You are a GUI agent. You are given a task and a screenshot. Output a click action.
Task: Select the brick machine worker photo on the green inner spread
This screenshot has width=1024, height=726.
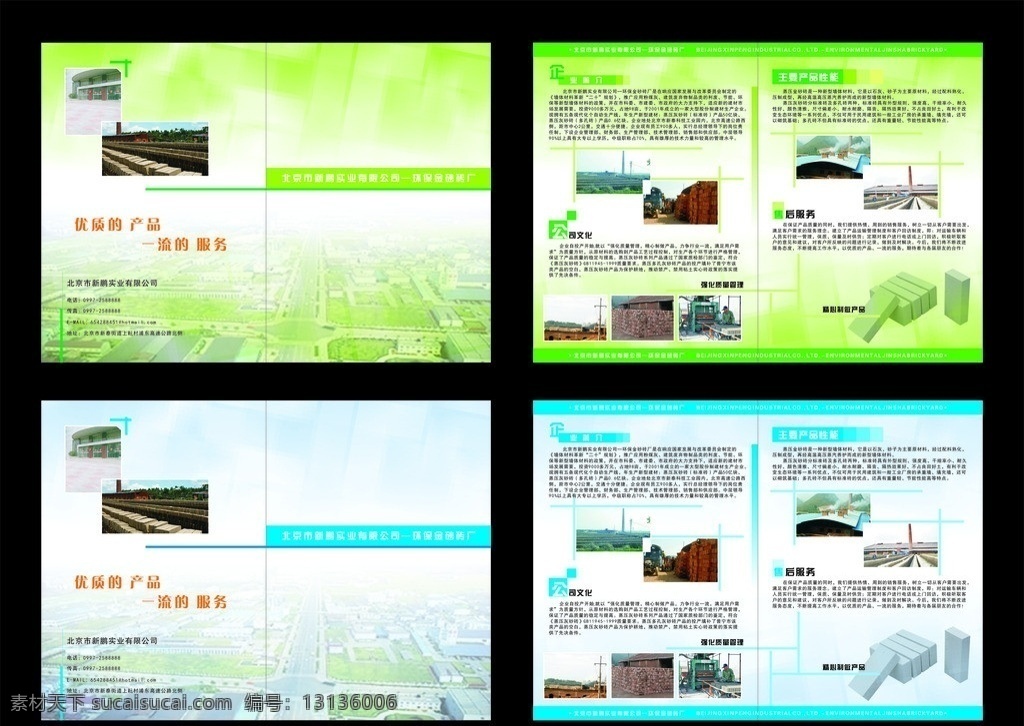point(709,318)
